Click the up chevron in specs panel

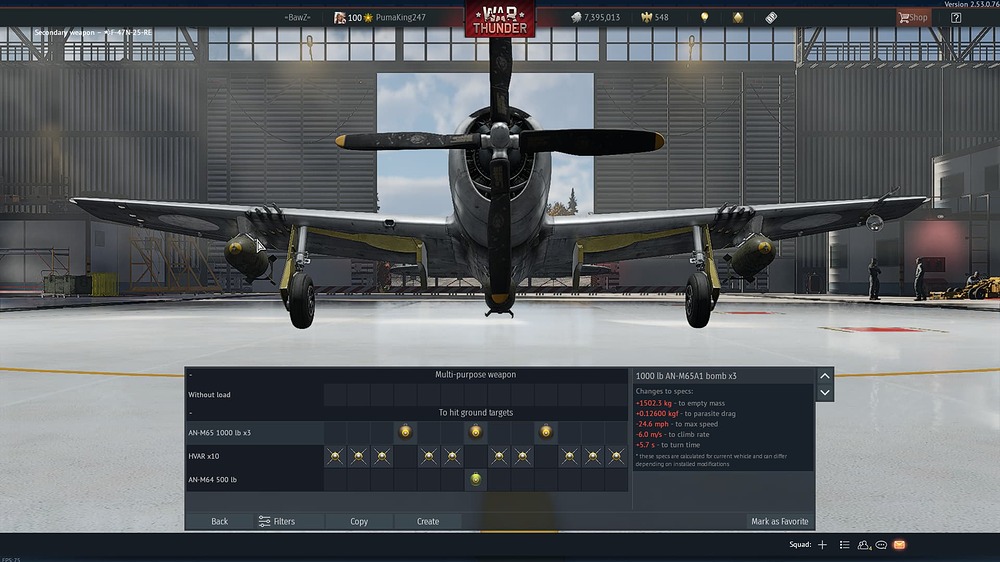[x=824, y=376]
